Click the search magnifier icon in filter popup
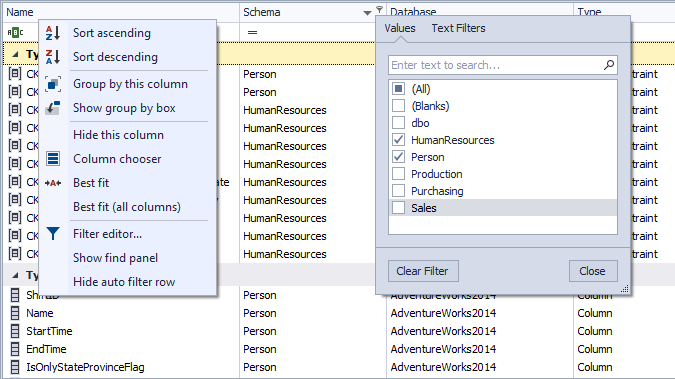This screenshot has height=379, width=675. click(609, 65)
